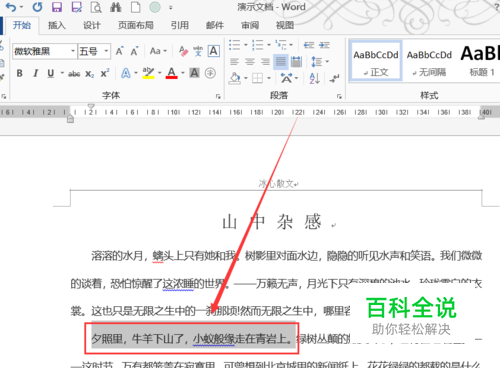Click the Redo/repeat circular arrow icon
This screenshot has height=368, width=500.
[x=38, y=7]
